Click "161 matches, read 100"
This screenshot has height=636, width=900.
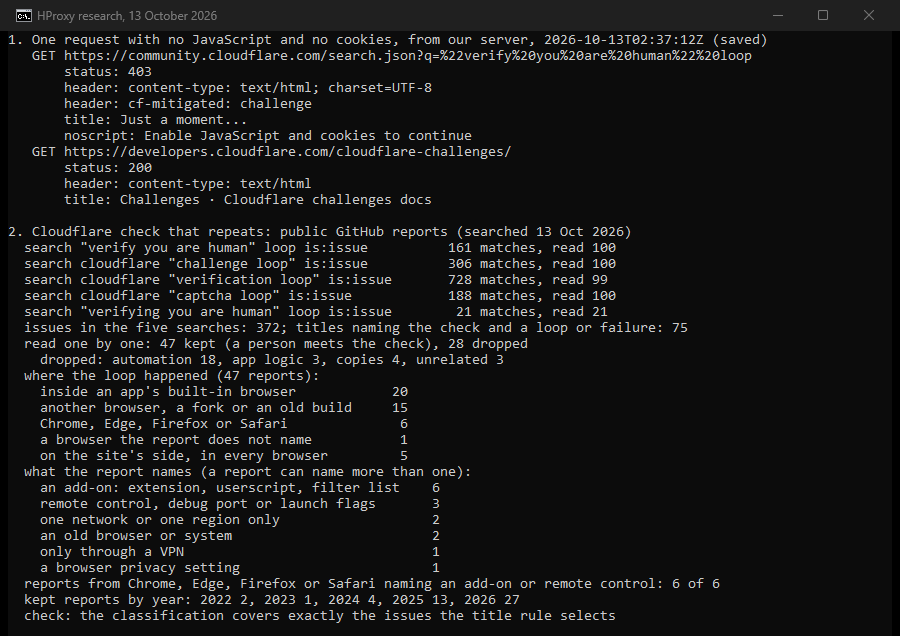click(x=532, y=248)
